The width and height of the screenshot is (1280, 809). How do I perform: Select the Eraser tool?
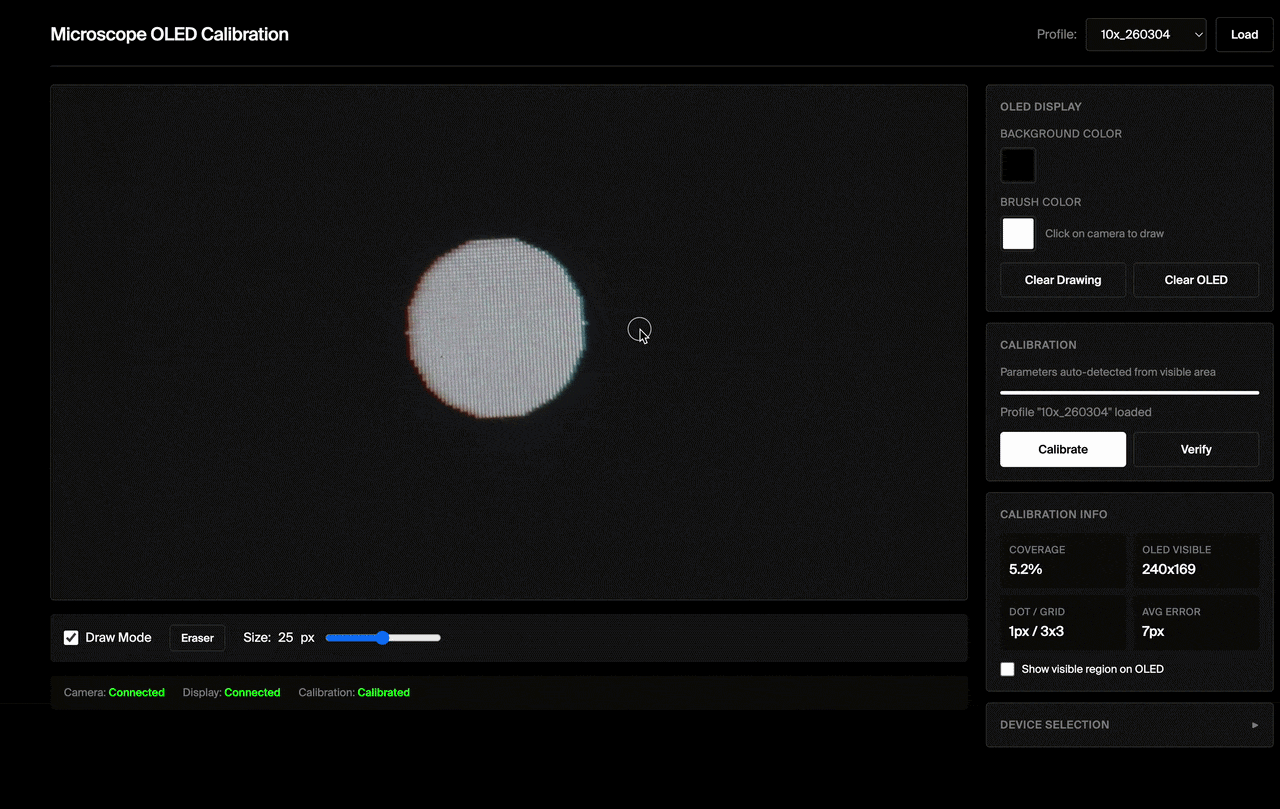tap(197, 638)
